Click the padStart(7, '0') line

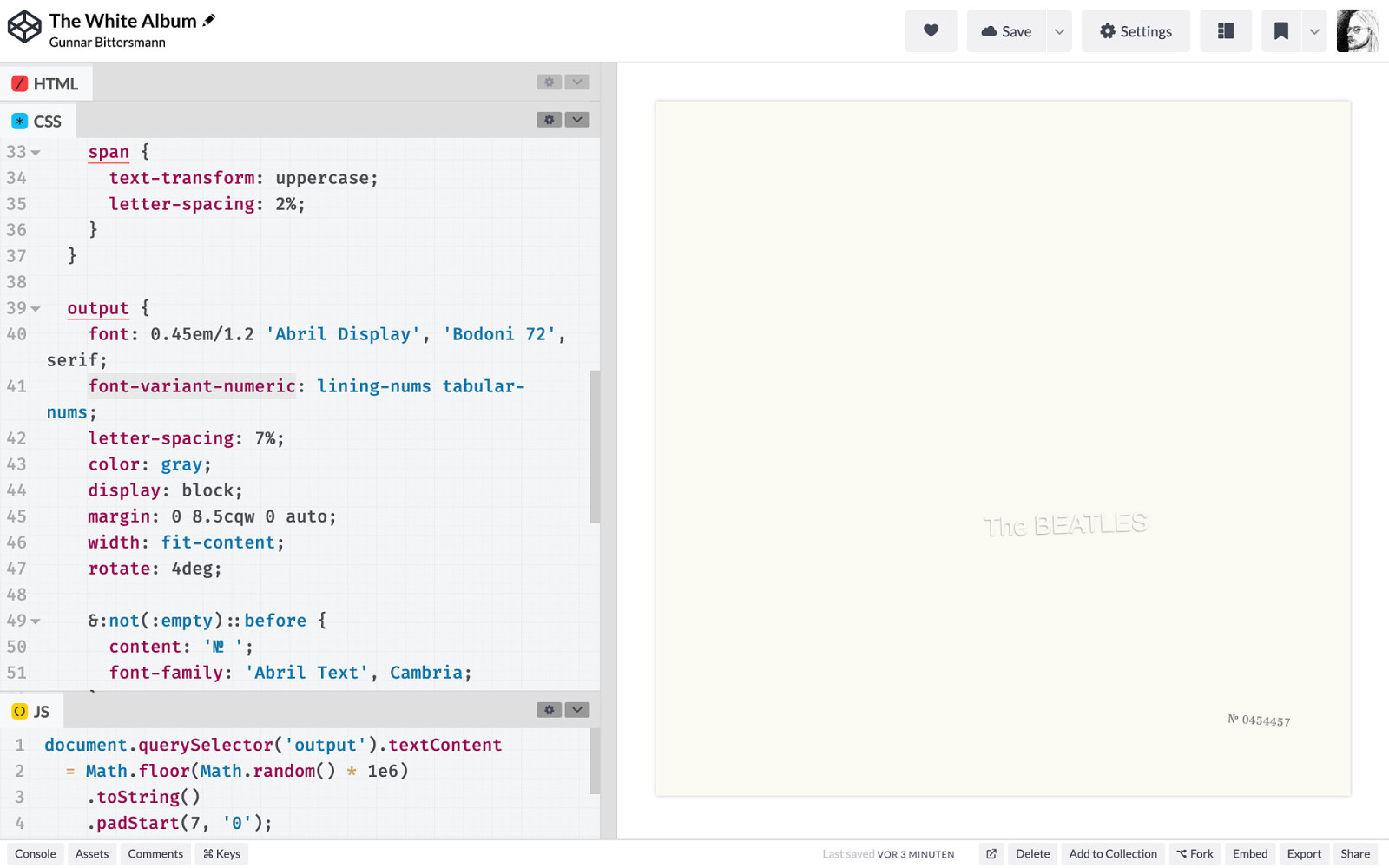[180, 823]
